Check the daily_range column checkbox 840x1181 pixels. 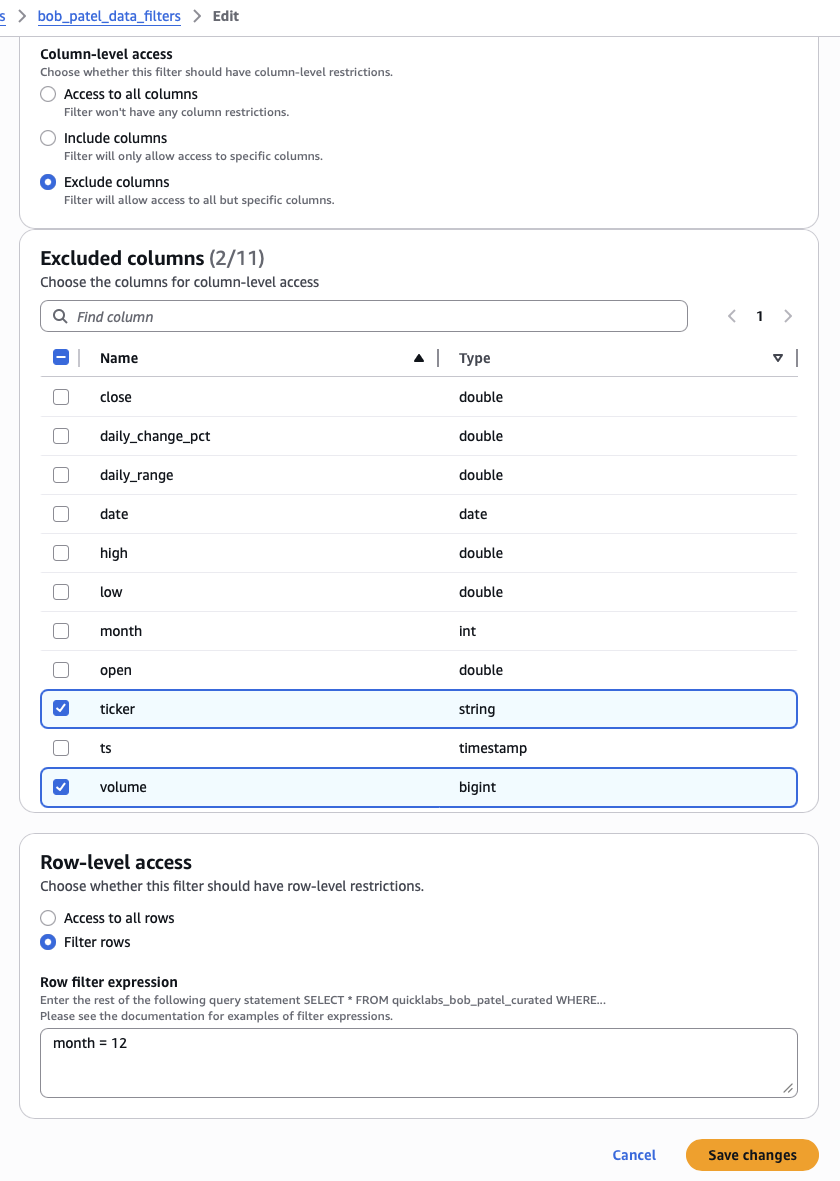coord(61,475)
